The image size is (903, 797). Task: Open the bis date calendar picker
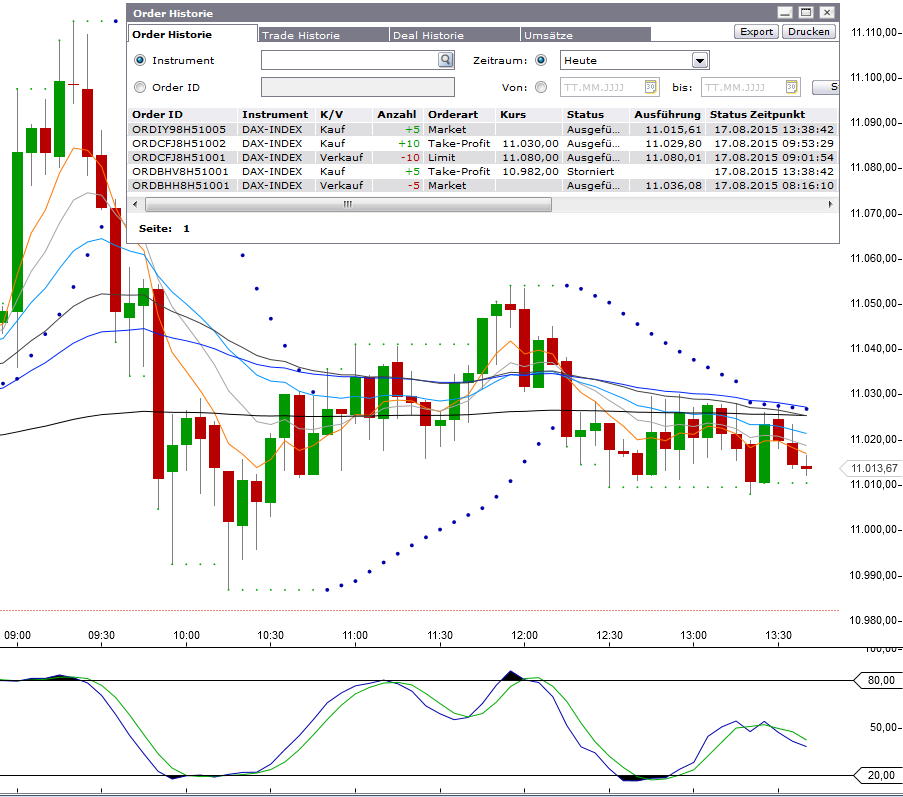click(790, 87)
